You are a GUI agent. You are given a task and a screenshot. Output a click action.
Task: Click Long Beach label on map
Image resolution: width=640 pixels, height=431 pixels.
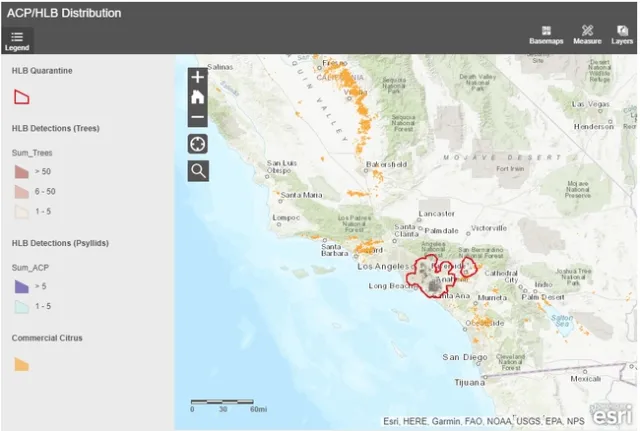[389, 286]
